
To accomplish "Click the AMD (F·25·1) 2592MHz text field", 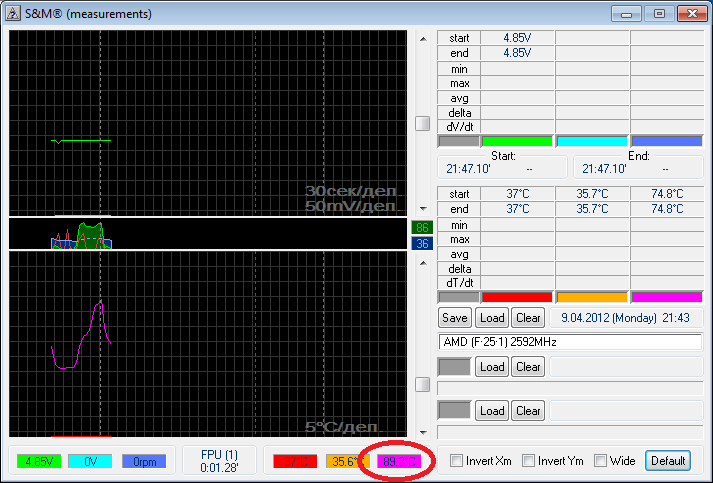I will click(x=570, y=342).
